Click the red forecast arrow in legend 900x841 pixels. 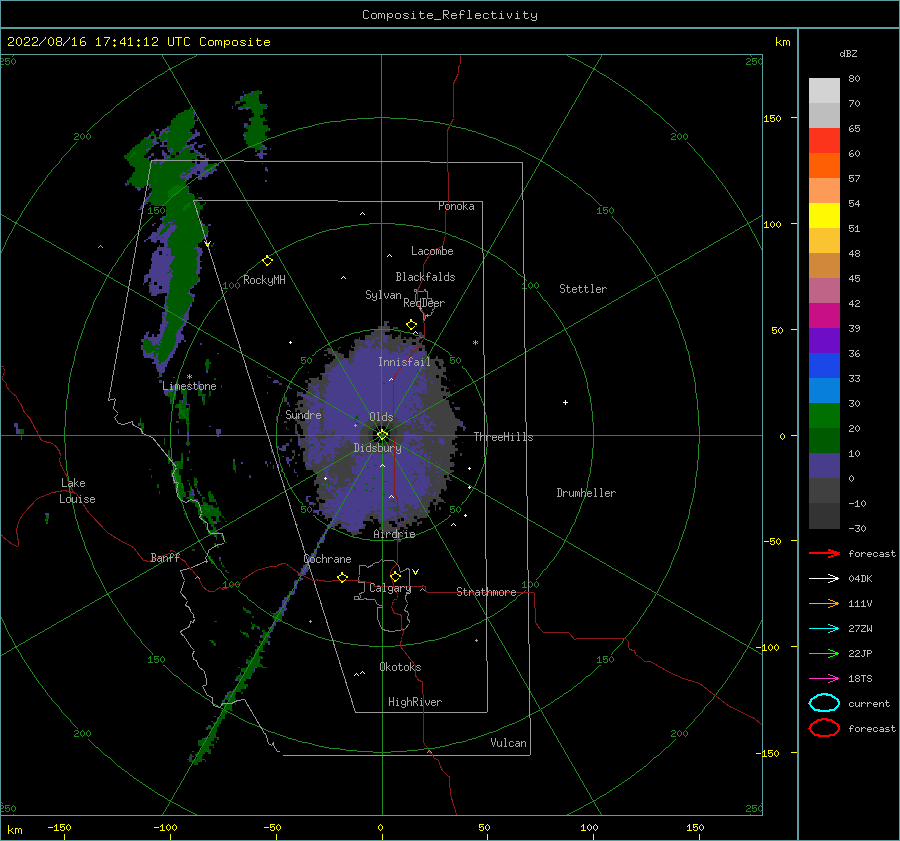824,553
